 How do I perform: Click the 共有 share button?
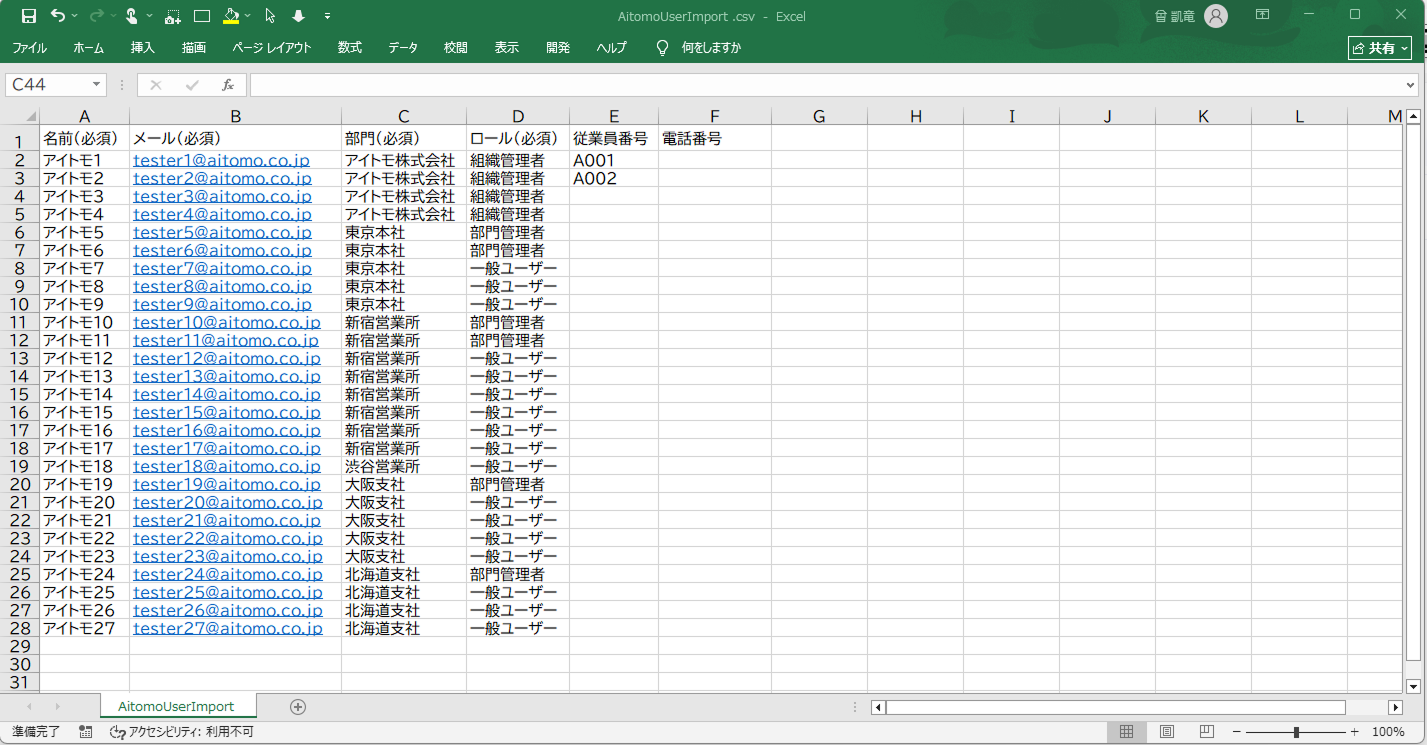tap(1380, 48)
